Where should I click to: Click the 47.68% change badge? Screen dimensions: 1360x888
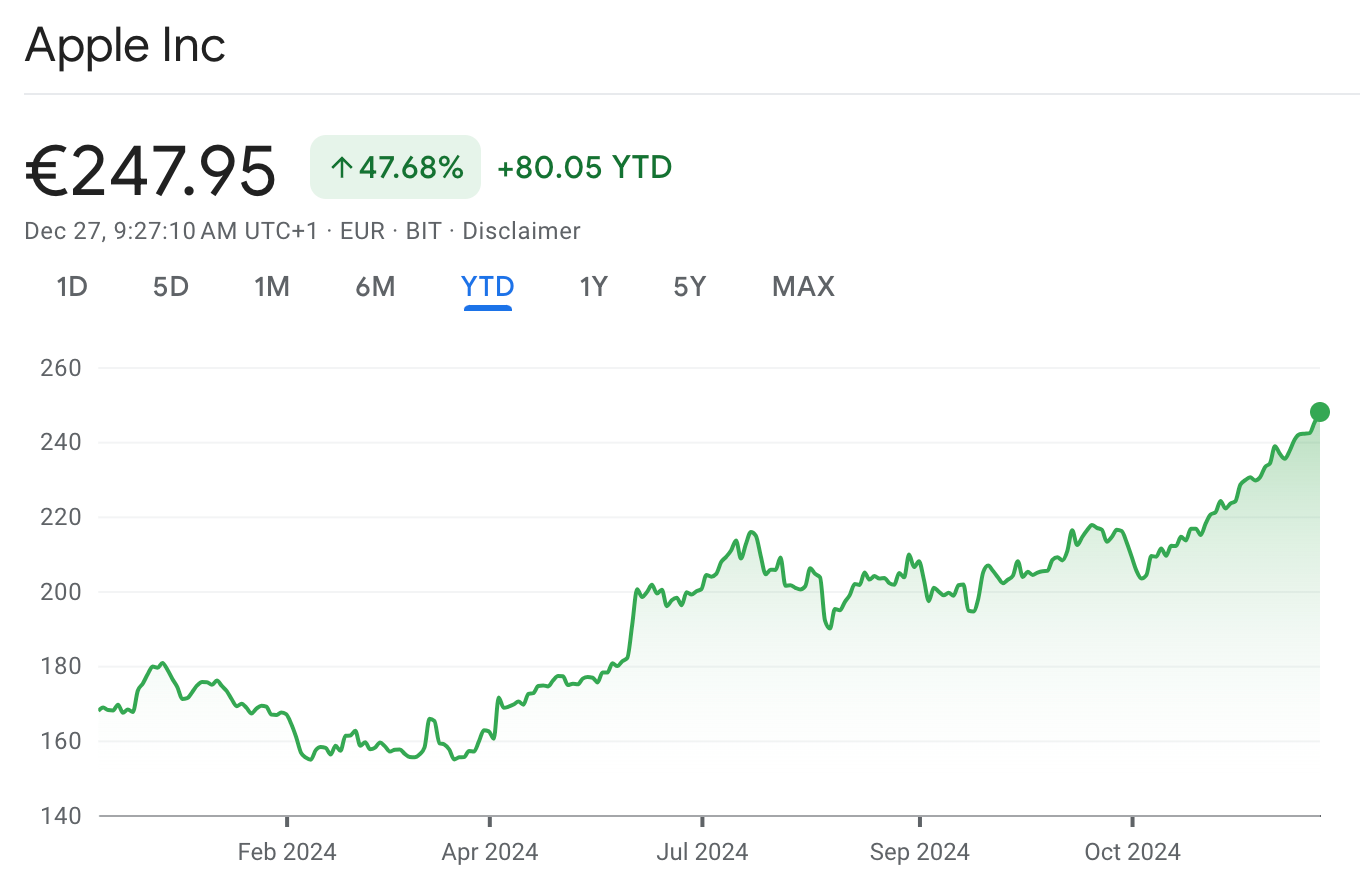coord(396,167)
